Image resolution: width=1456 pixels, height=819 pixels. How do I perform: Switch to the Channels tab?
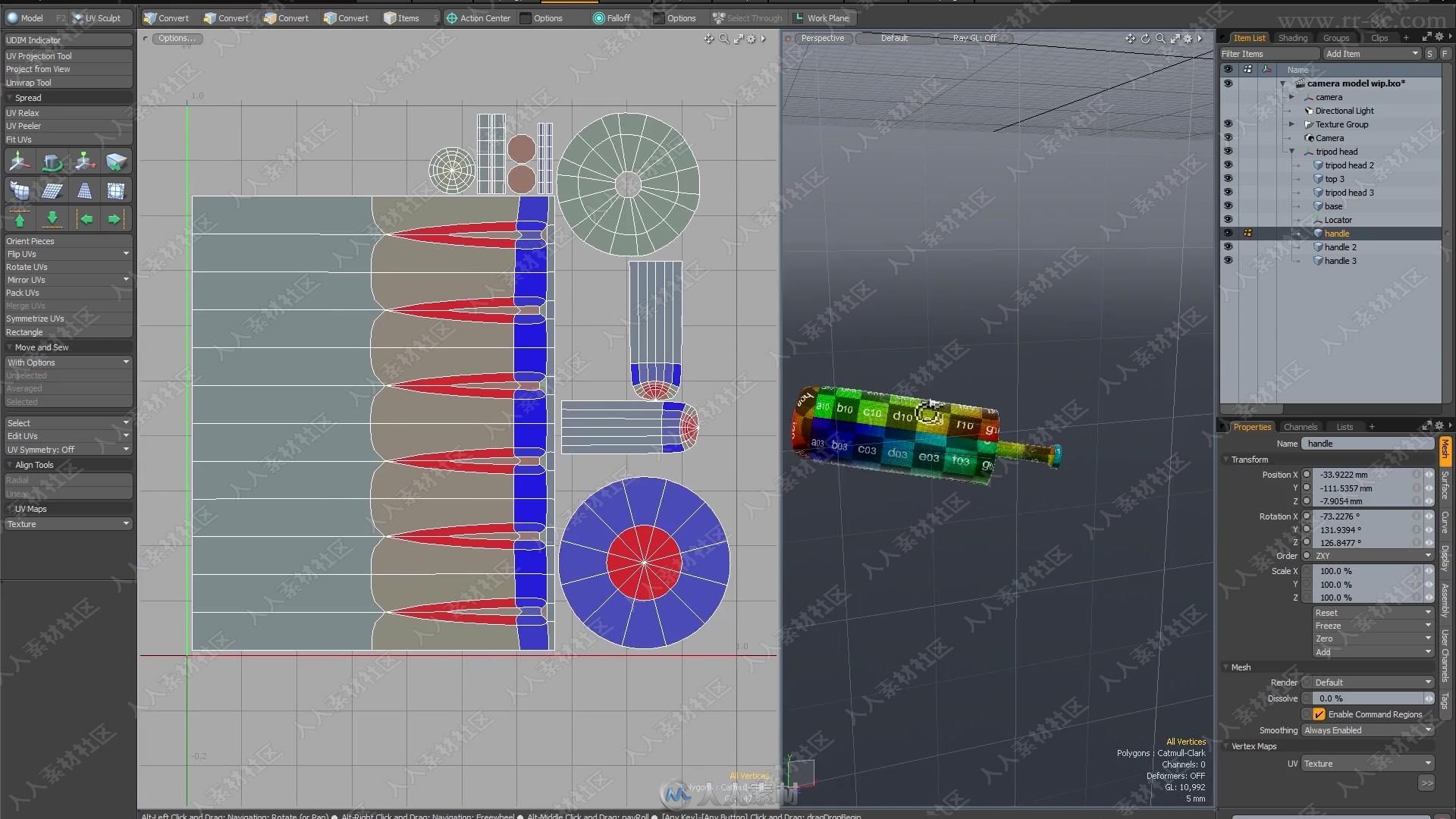(x=1301, y=427)
